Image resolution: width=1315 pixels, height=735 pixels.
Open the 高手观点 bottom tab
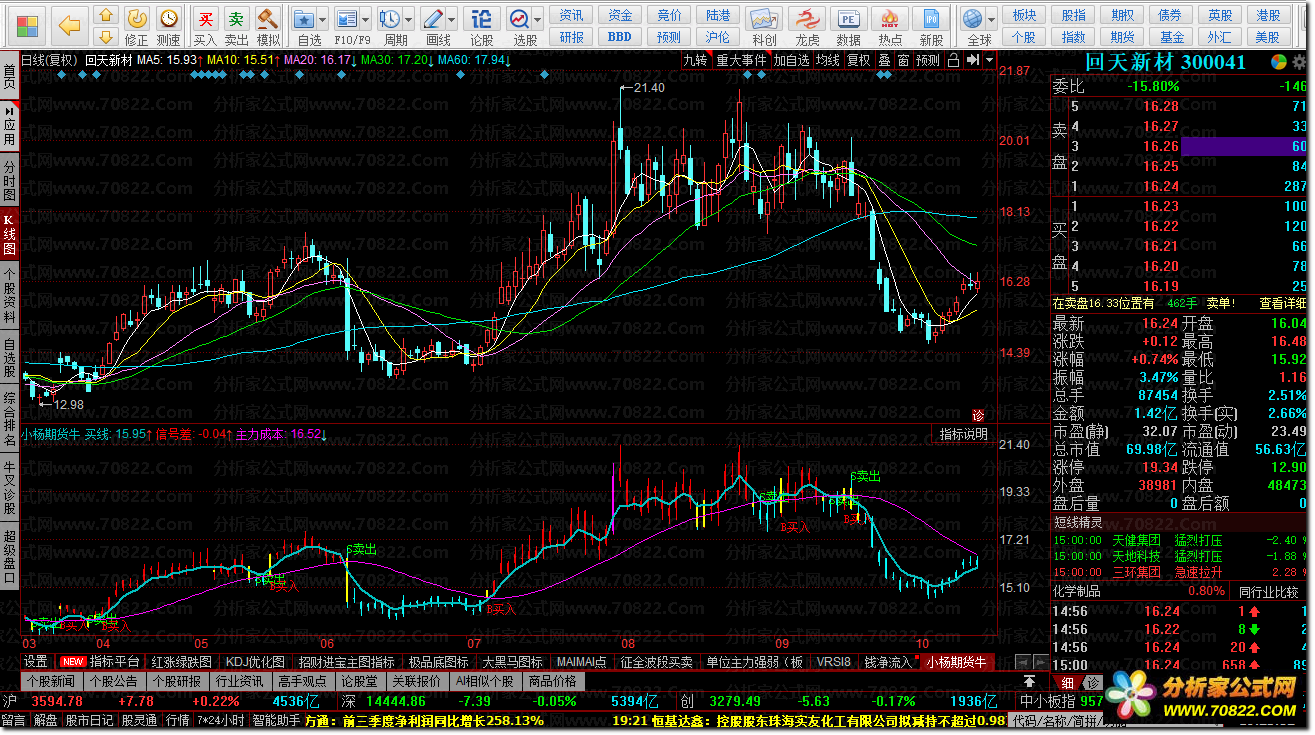point(303,681)
